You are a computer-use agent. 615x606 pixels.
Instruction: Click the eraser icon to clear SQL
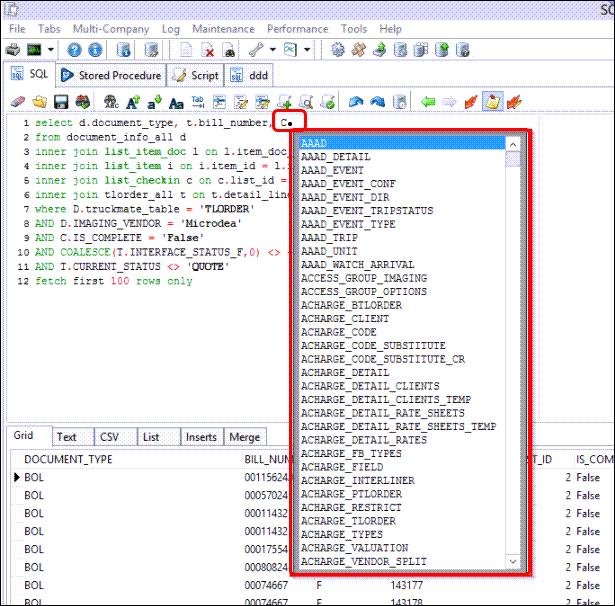pos(17,102)
